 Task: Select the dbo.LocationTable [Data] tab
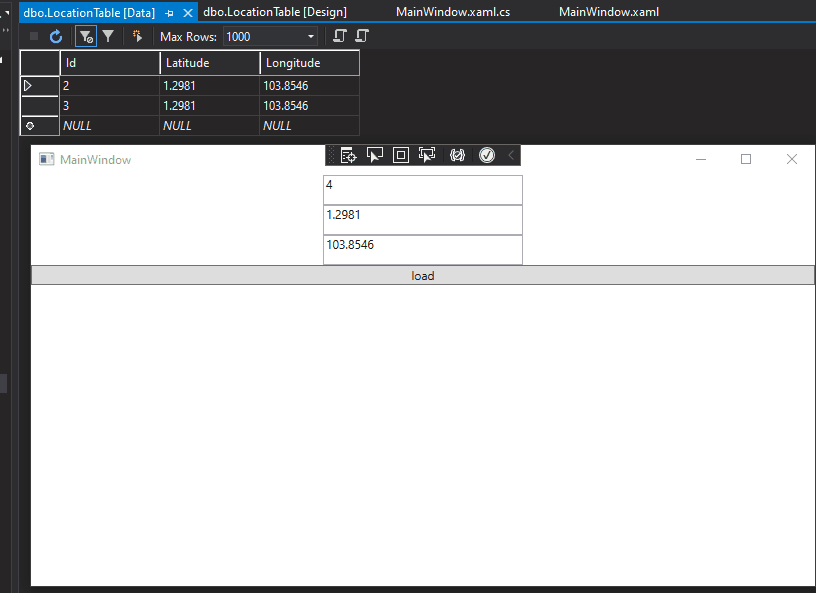point(89,12)
